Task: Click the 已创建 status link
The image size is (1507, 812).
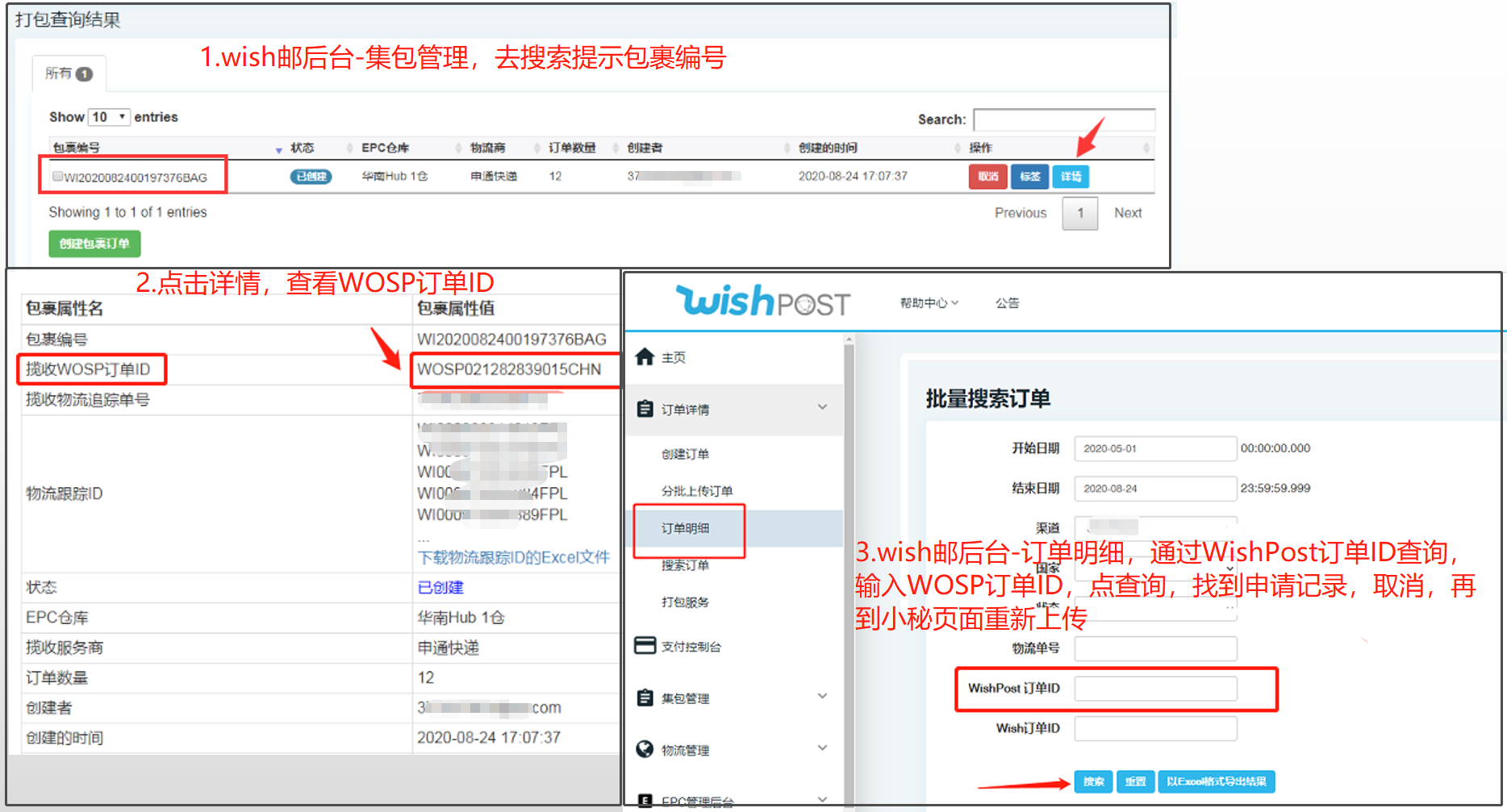Action: tap(440, 587)
